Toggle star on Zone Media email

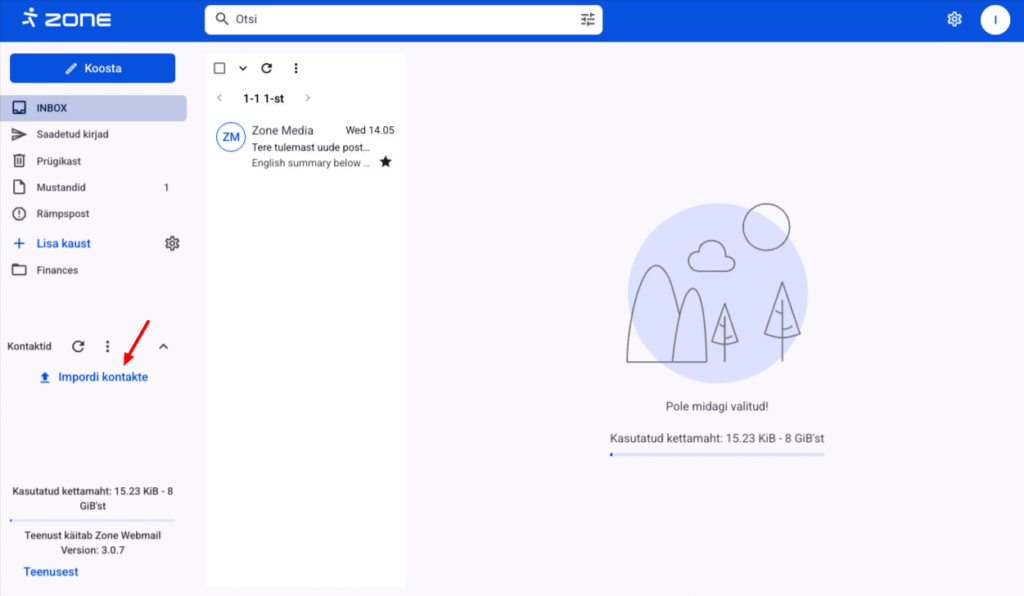coord(385,162)
